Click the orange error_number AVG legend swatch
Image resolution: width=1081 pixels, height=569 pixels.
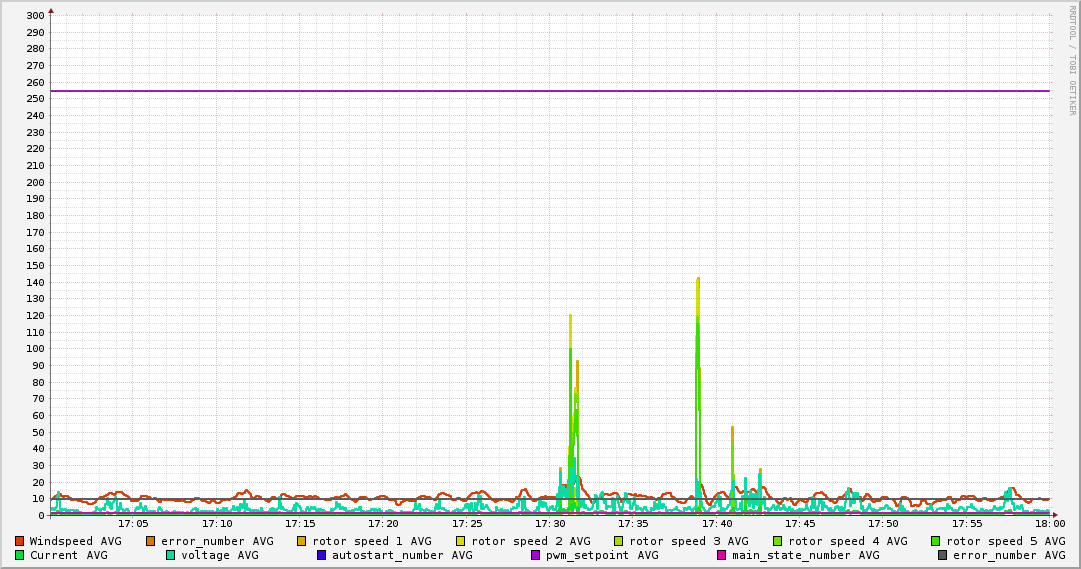[x=151, y=541]
